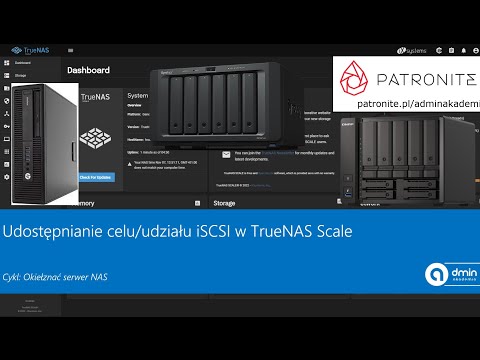The height and width of the screenshot is (360, 480).
Task: Open the Shares folder sidebar icon
Action: pyautogui.click(x=7, y=88)
